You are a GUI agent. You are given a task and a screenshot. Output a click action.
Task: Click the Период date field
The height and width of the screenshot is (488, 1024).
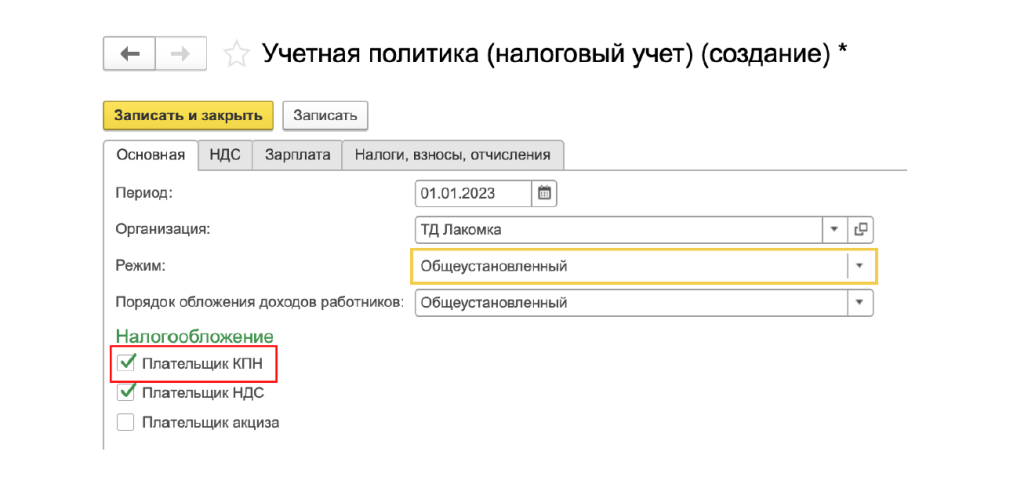pos(473,193)
